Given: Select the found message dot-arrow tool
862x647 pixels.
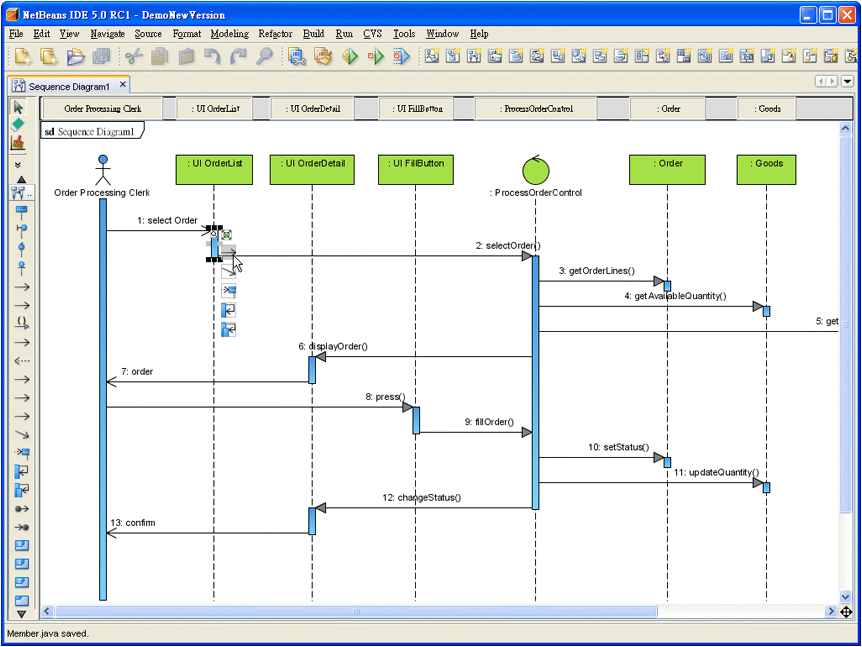Looking at the screenshot, I should (x=21, y=508).
